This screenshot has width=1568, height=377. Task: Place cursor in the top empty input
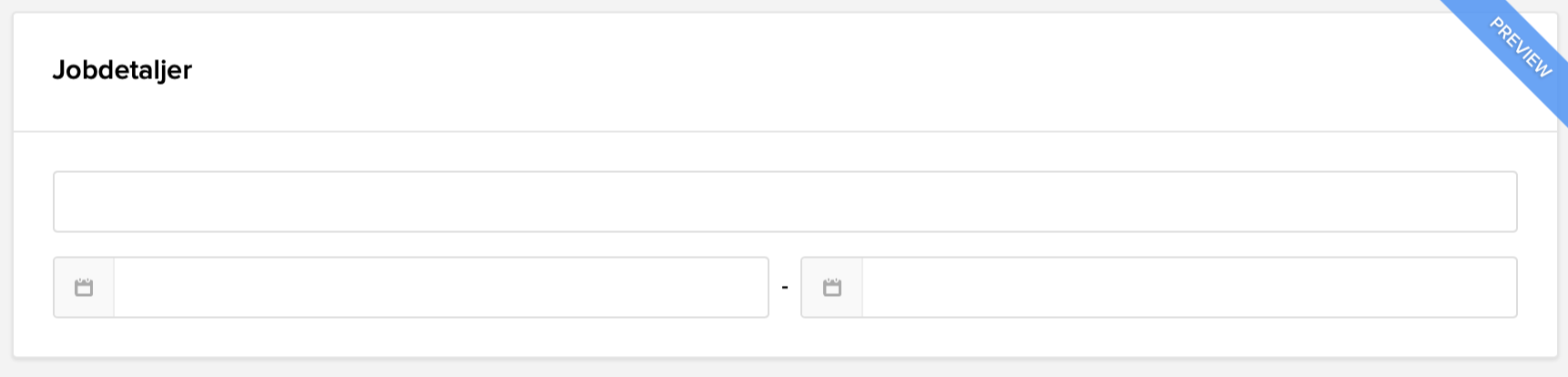pyautogui.click(x=784, y=201)
